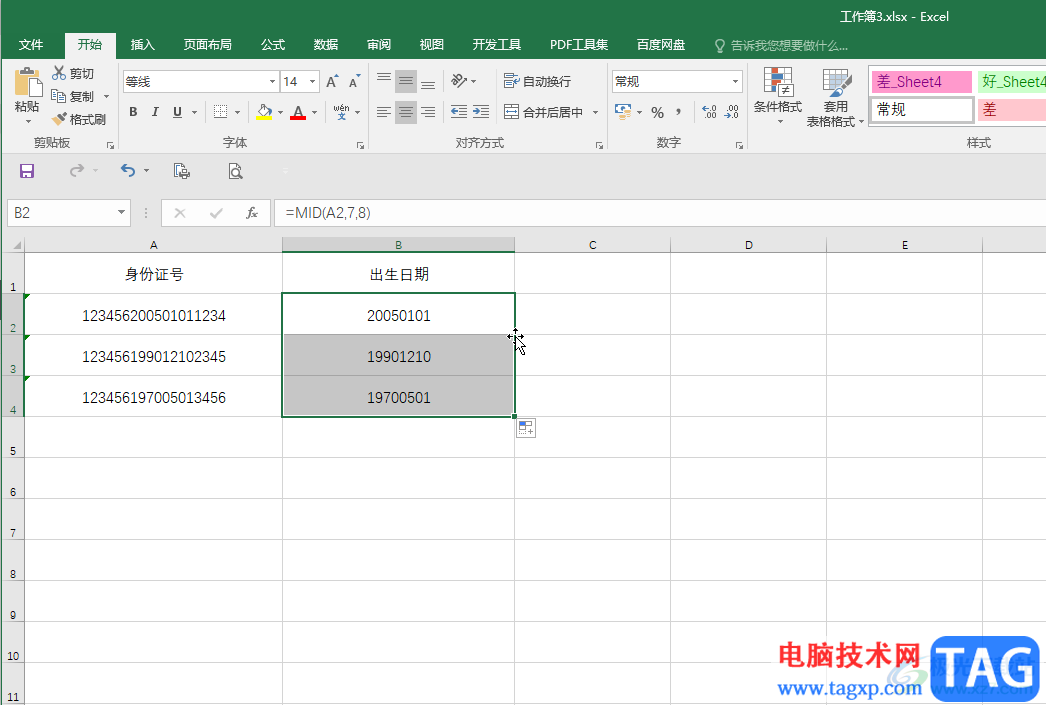
Task: Click Insert Function fx icon
Action: [x=251, y=213]
